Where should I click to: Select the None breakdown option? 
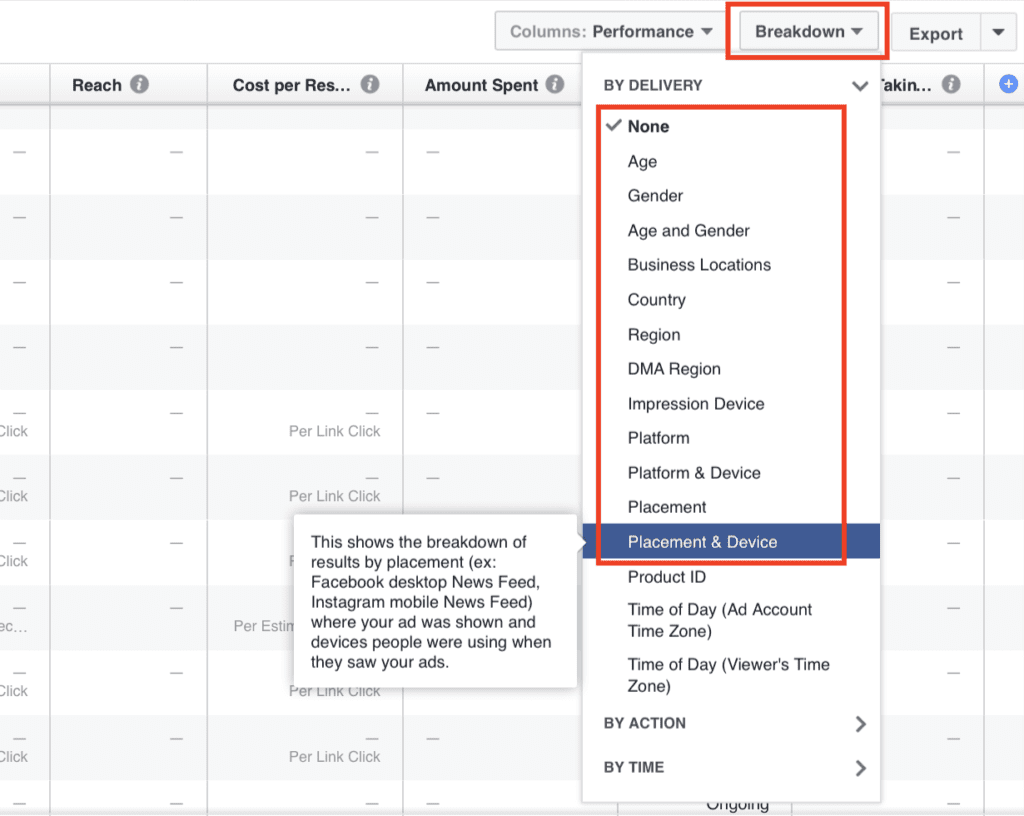(731, 127)
